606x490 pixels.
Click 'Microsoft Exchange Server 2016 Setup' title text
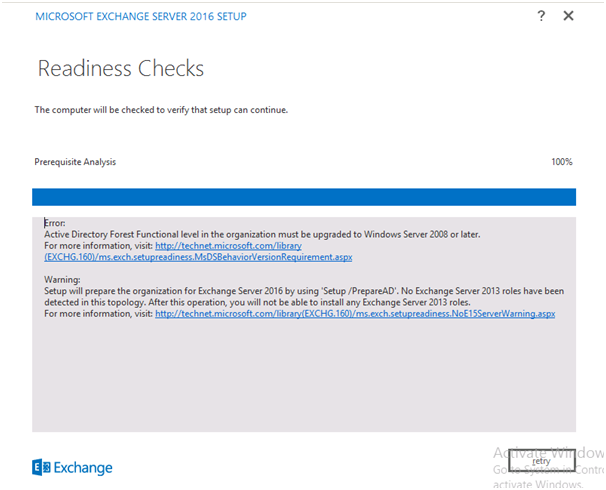pyautogui.click(x=141, y=16)
